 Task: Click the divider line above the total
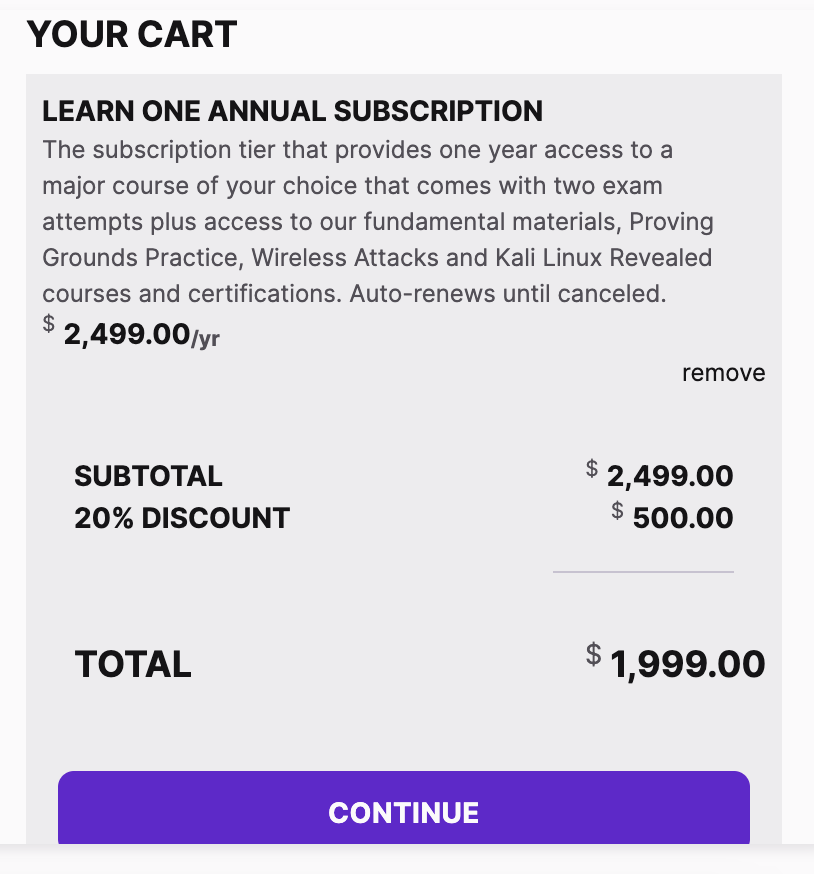pyautogui.click(x=643, y=572)
